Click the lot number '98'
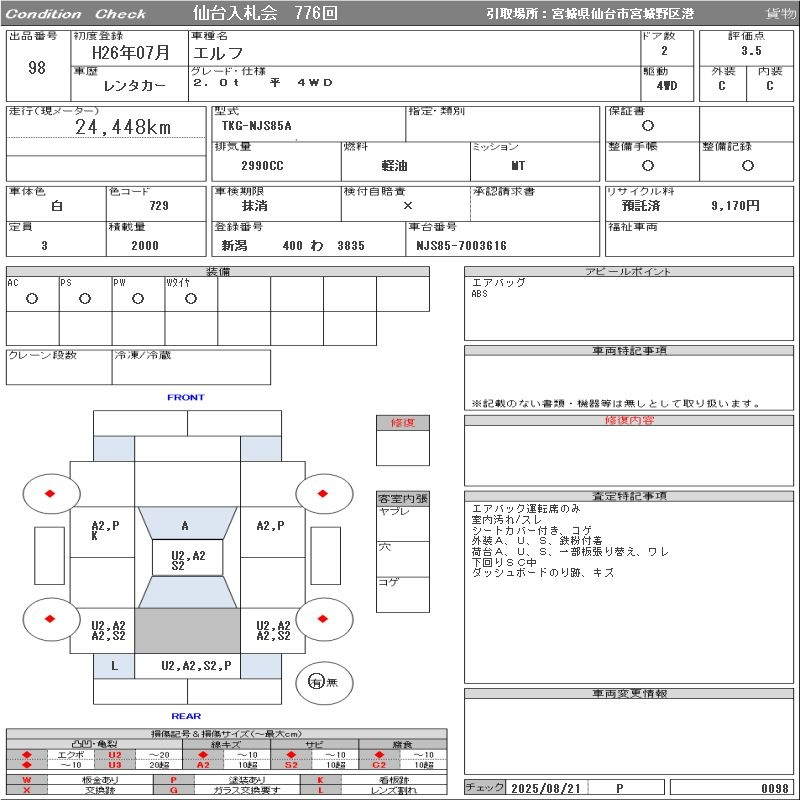800x800 pixels. [37, 67]
